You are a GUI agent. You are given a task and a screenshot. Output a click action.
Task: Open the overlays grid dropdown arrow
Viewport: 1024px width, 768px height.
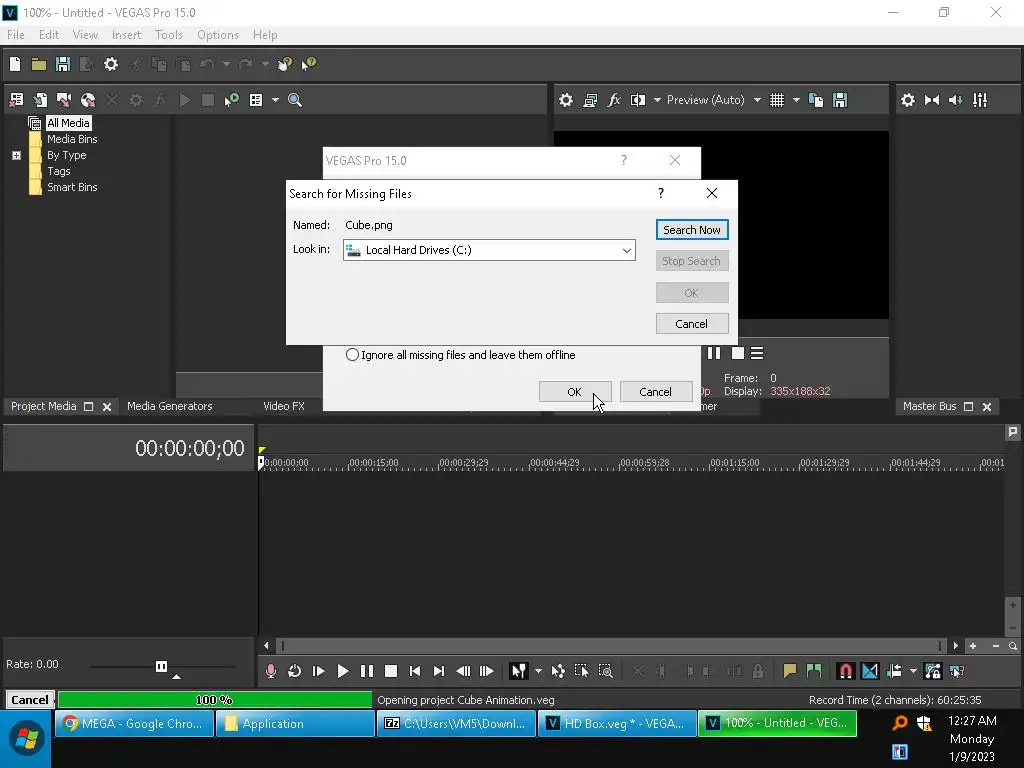click(x=796, y=100)
